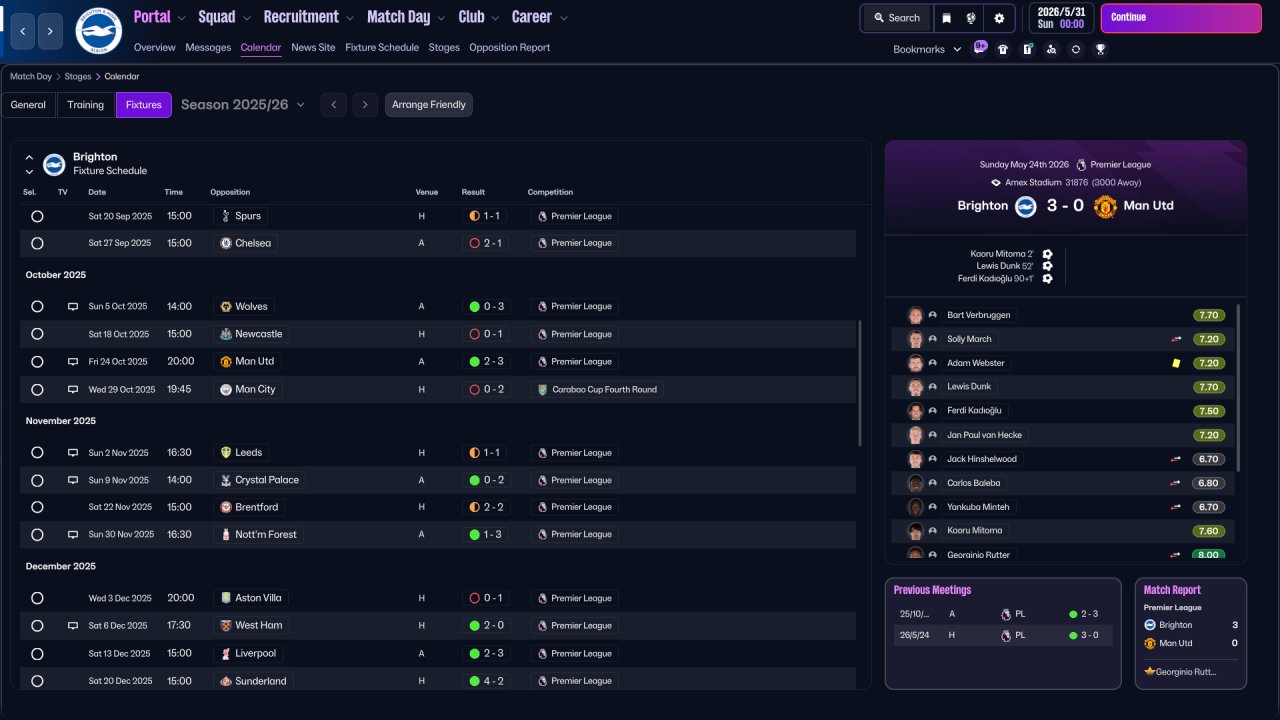Expand the Squad menu dropdown

click(x=246, y=18)
